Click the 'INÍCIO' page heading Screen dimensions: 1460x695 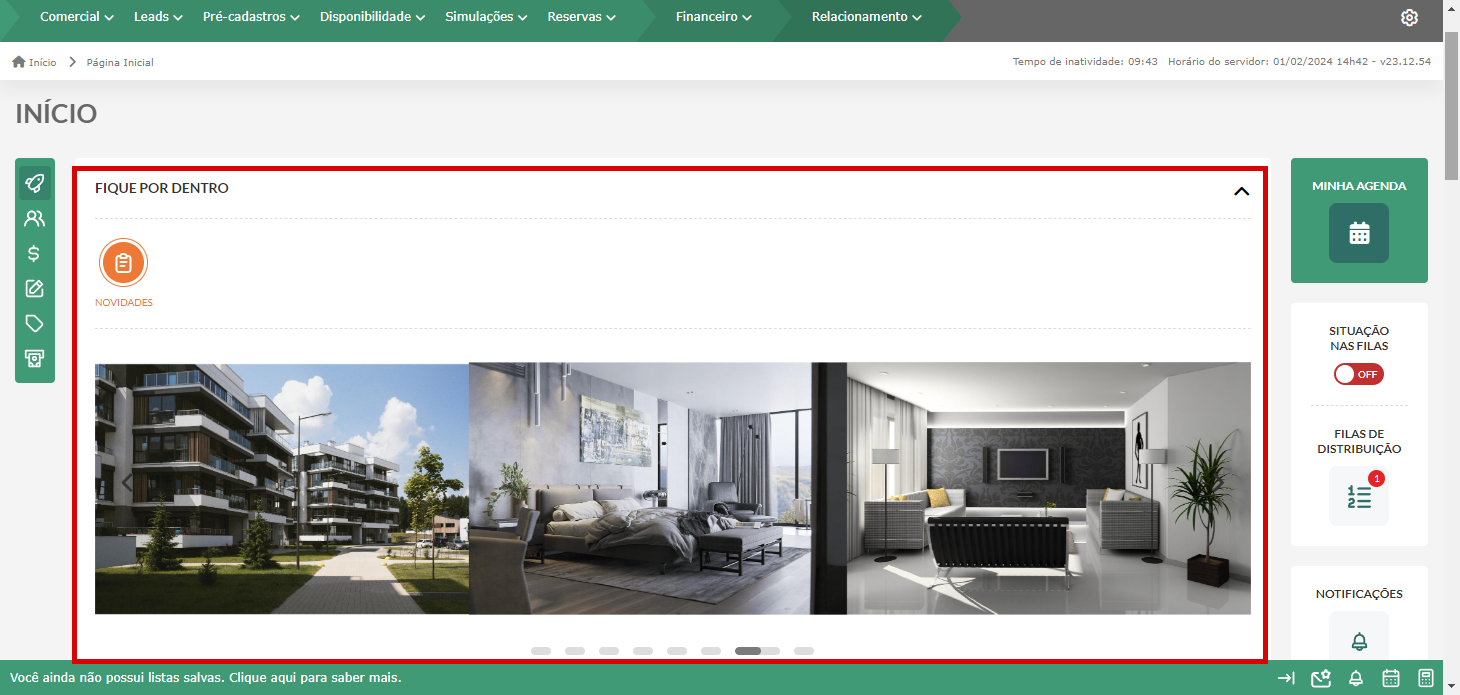56,113
